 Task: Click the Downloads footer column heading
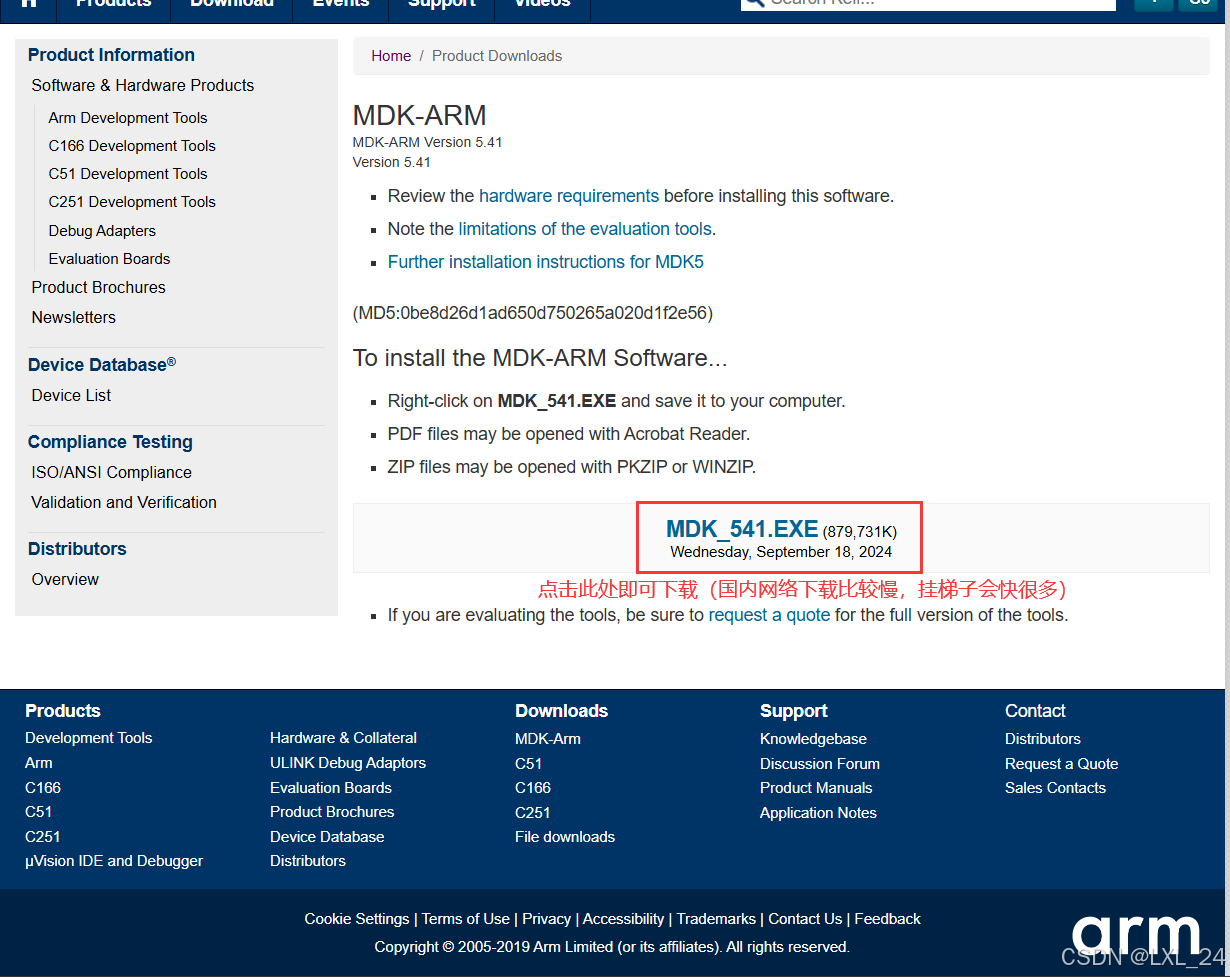click(561, 711)
